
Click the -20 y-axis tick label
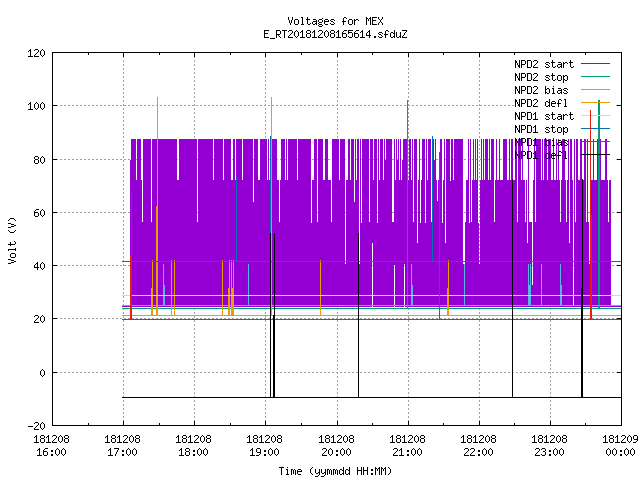36,426
